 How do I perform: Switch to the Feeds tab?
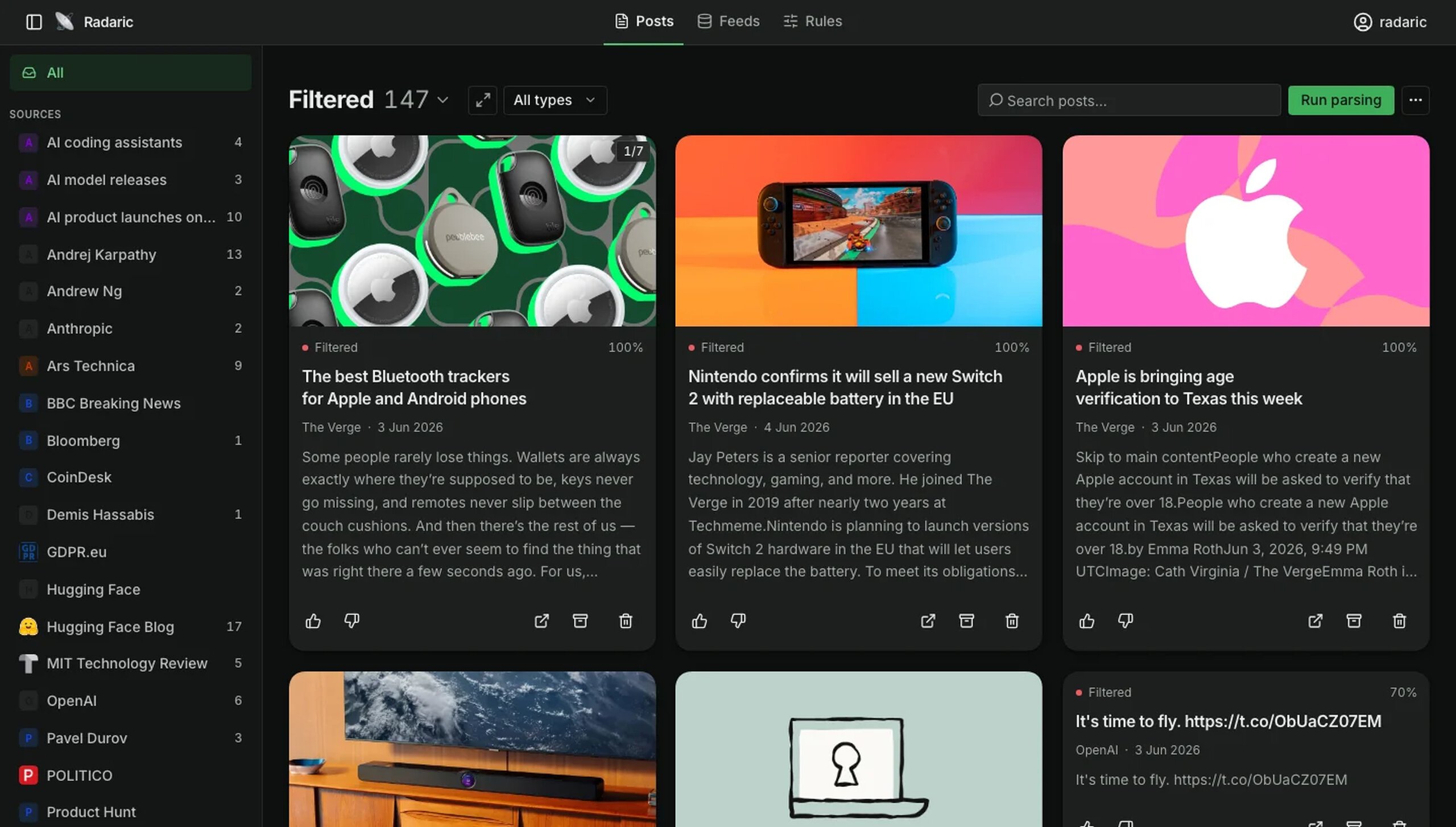[729, 22]
